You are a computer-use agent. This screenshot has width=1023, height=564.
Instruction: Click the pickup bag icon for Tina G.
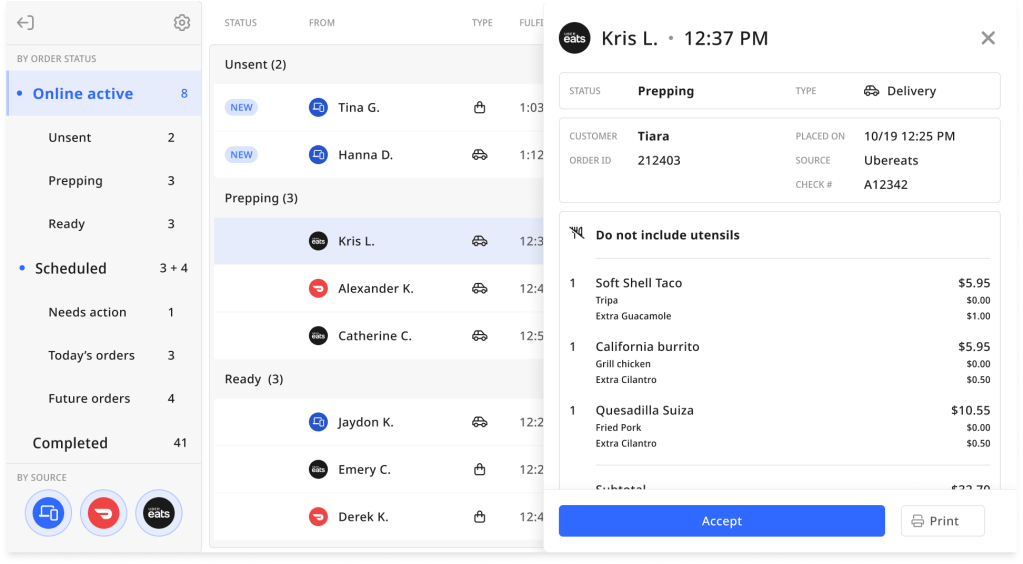[480, 108]
